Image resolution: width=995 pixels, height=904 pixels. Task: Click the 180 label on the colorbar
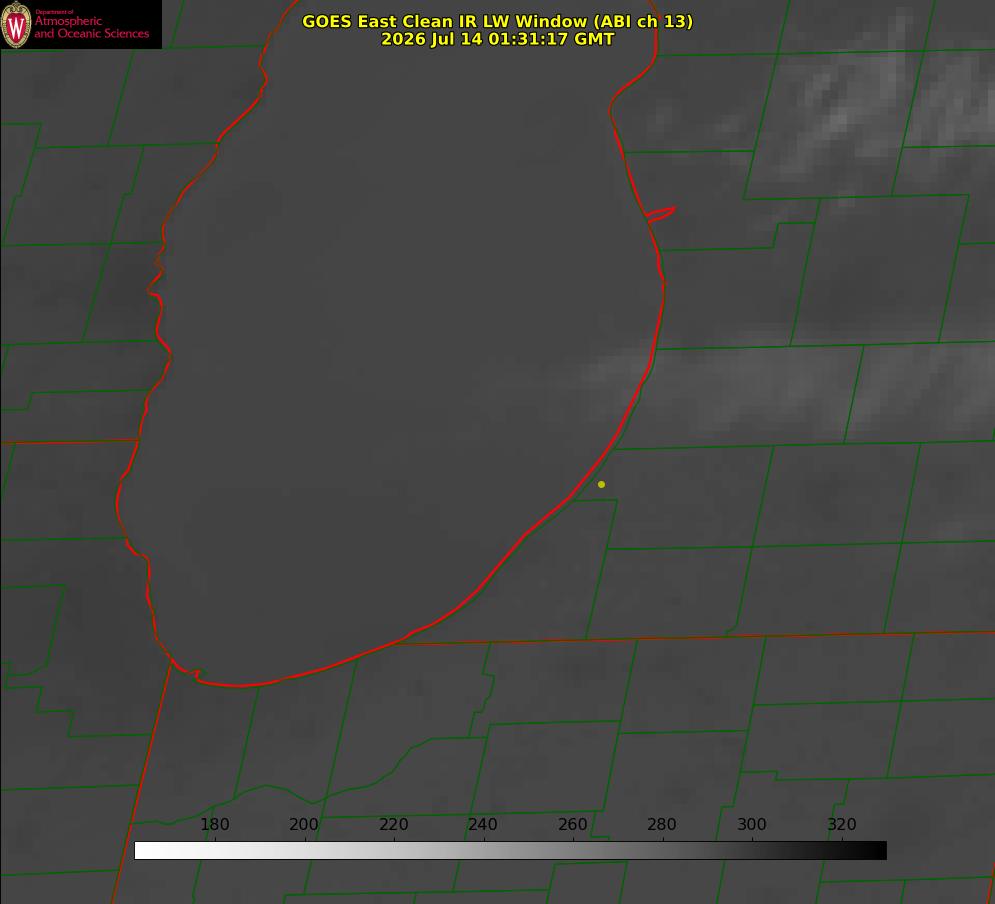[x=214, y=824]
